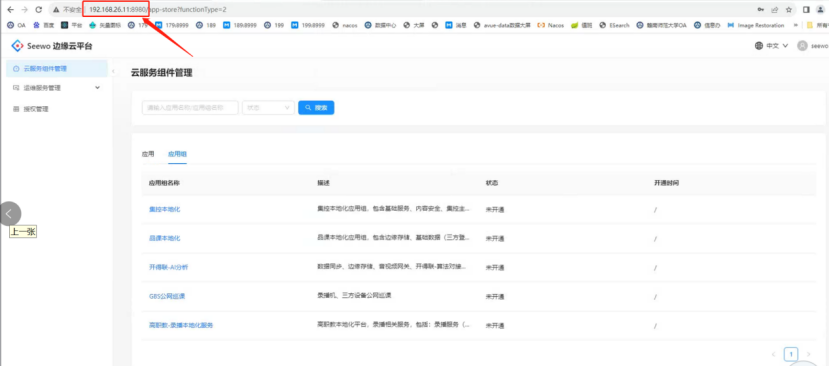This screenshot has height=366, width=829.
Task: Open the 矢量图标 bookmark
Action: click(x=104, y=25)
